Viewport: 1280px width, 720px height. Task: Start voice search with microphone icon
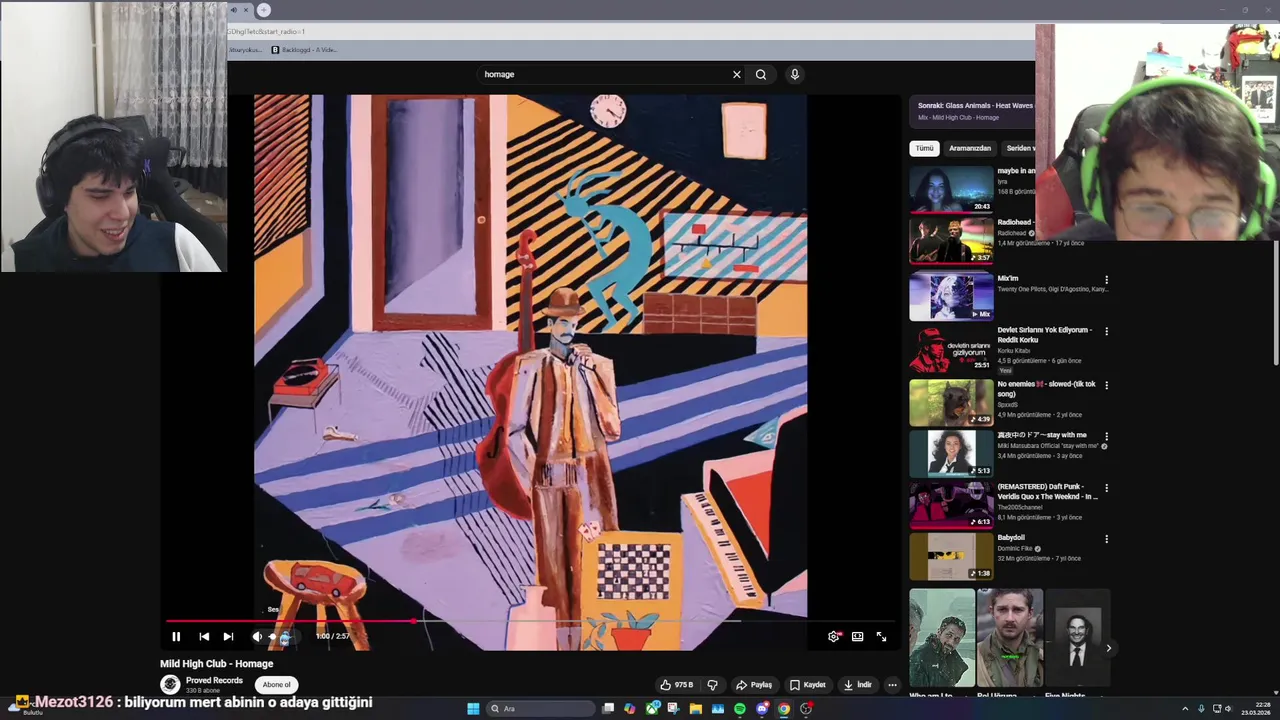[794, 74]
